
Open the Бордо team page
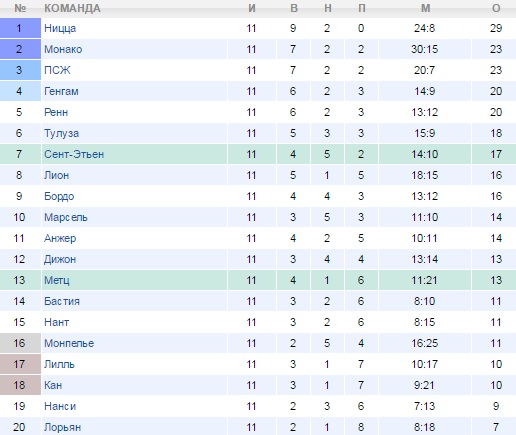click(x=59, y=196)
